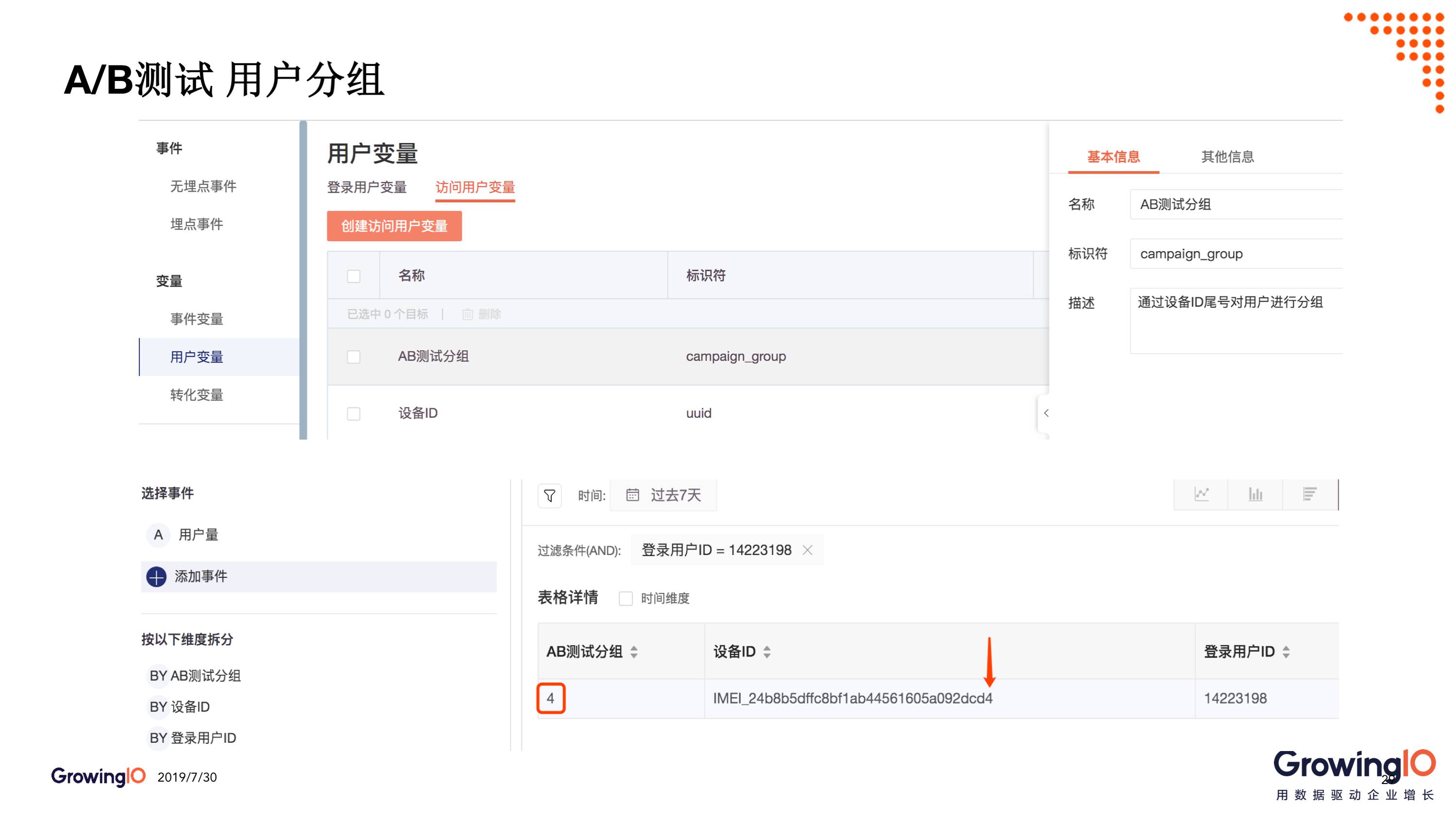Collapse the detail side panel with the arrow
The image size is (1456, 818).
[x=1046, y=413]
